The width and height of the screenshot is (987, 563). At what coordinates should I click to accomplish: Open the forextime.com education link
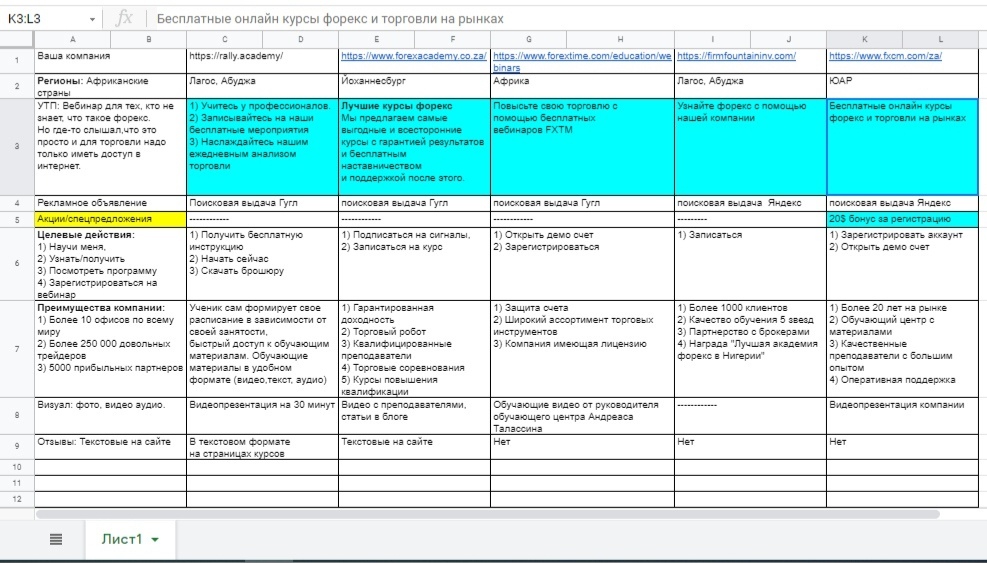pyautogui.click(x=582, y=61)
